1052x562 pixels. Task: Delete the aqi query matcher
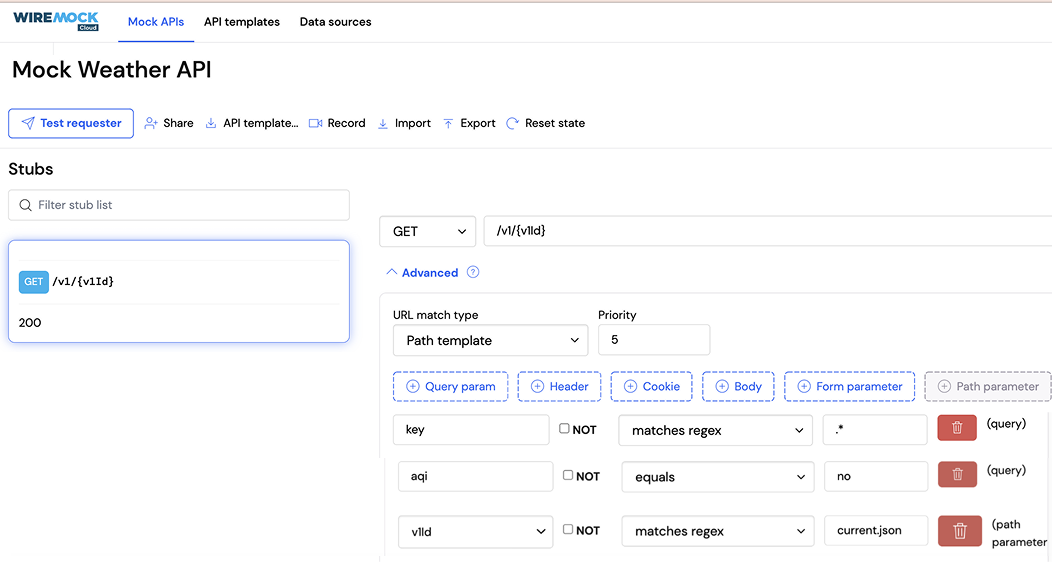click(x=957, y=475)
